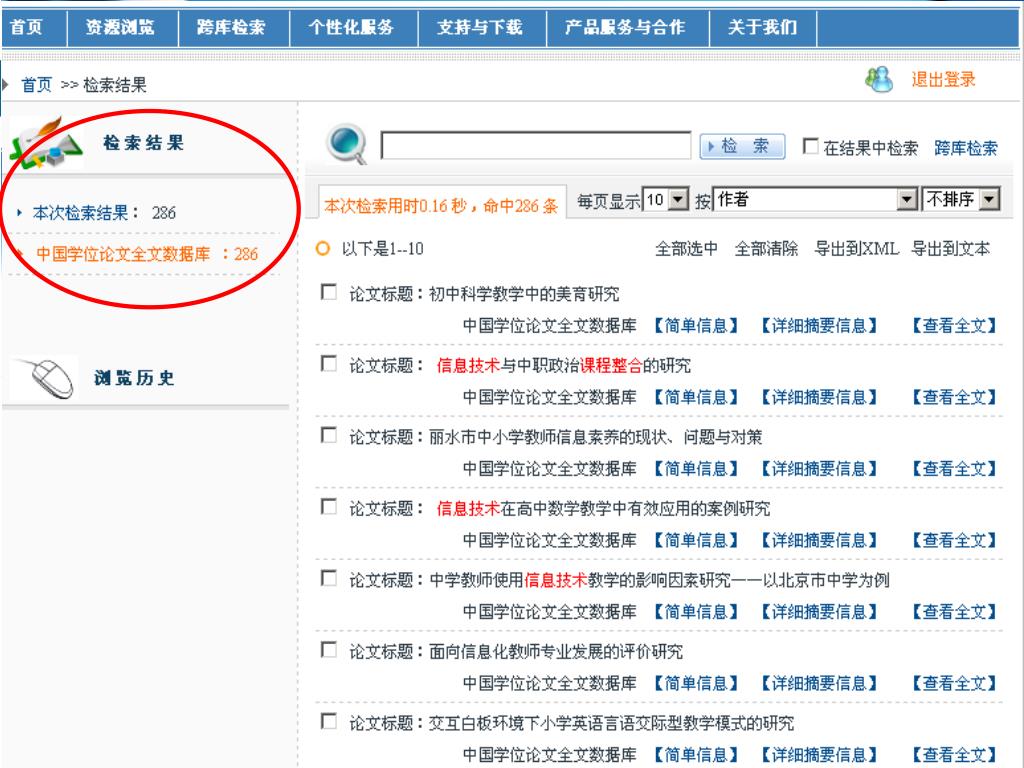The image size is (1024, 768).
Task: Tick checkbox for 交互白板环境下小学英语 thesis
Action: click(x=329, y=721)
